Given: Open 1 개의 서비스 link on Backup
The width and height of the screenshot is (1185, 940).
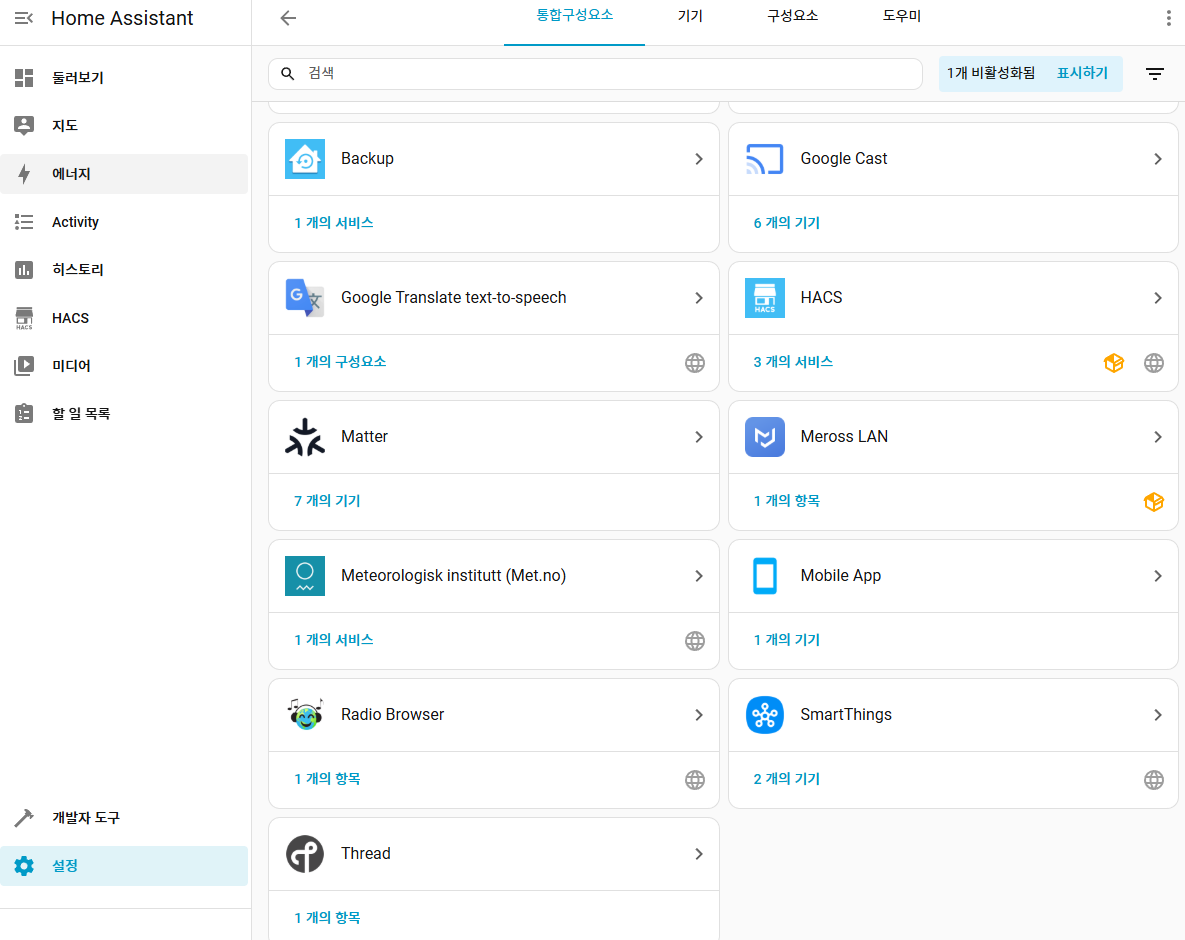Looking at the screenshot, I should tap(334, 223).
